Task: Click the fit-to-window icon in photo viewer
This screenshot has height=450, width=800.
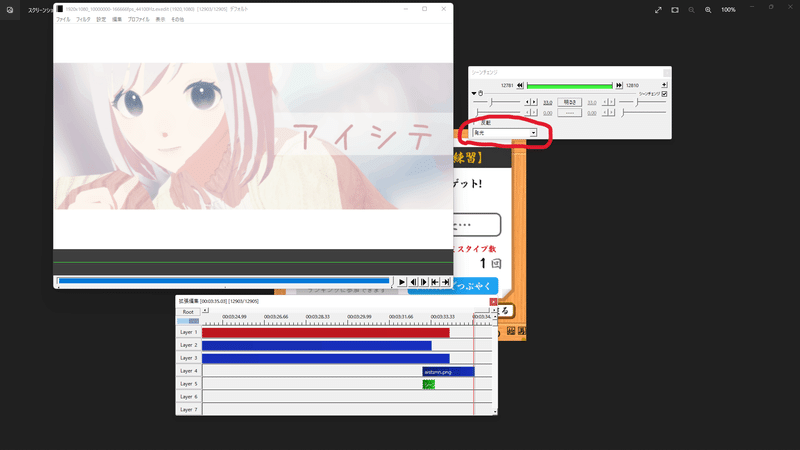Action: (675, 10)
